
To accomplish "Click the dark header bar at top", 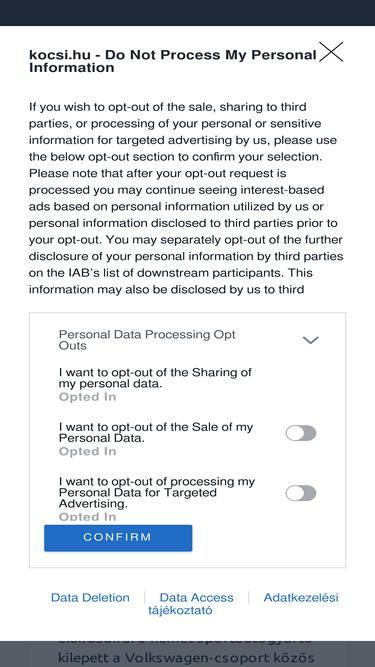I will click(188, 13).
